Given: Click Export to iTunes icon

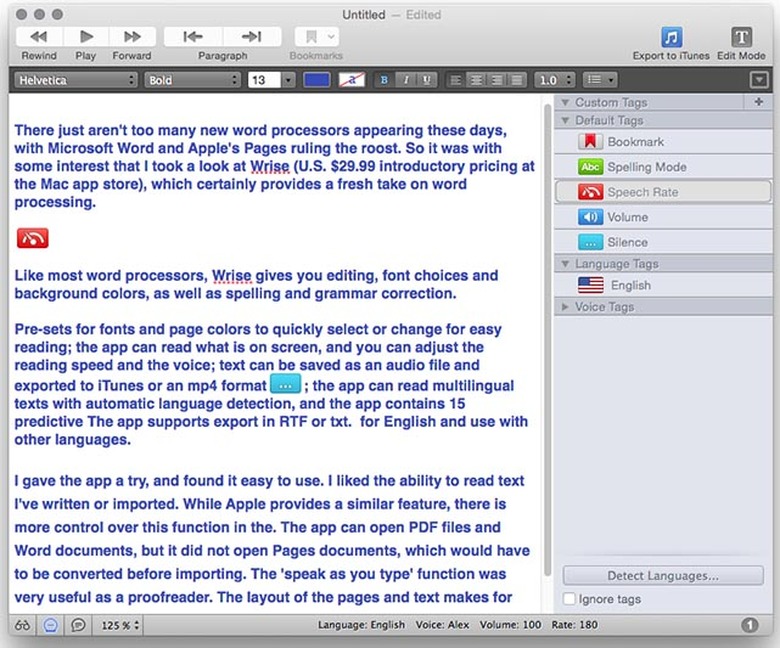Looking at the screenshot, I should (x=671, y=37).
